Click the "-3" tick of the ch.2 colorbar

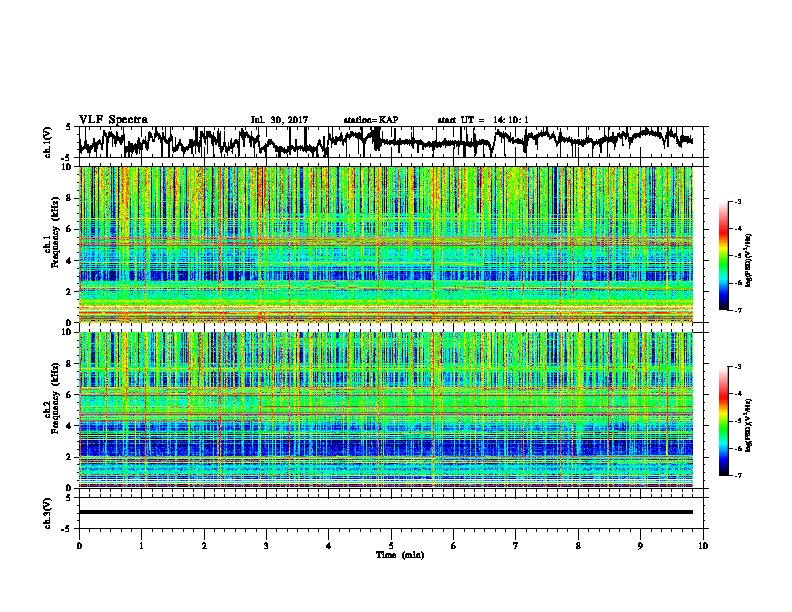[x=737, y=367]
